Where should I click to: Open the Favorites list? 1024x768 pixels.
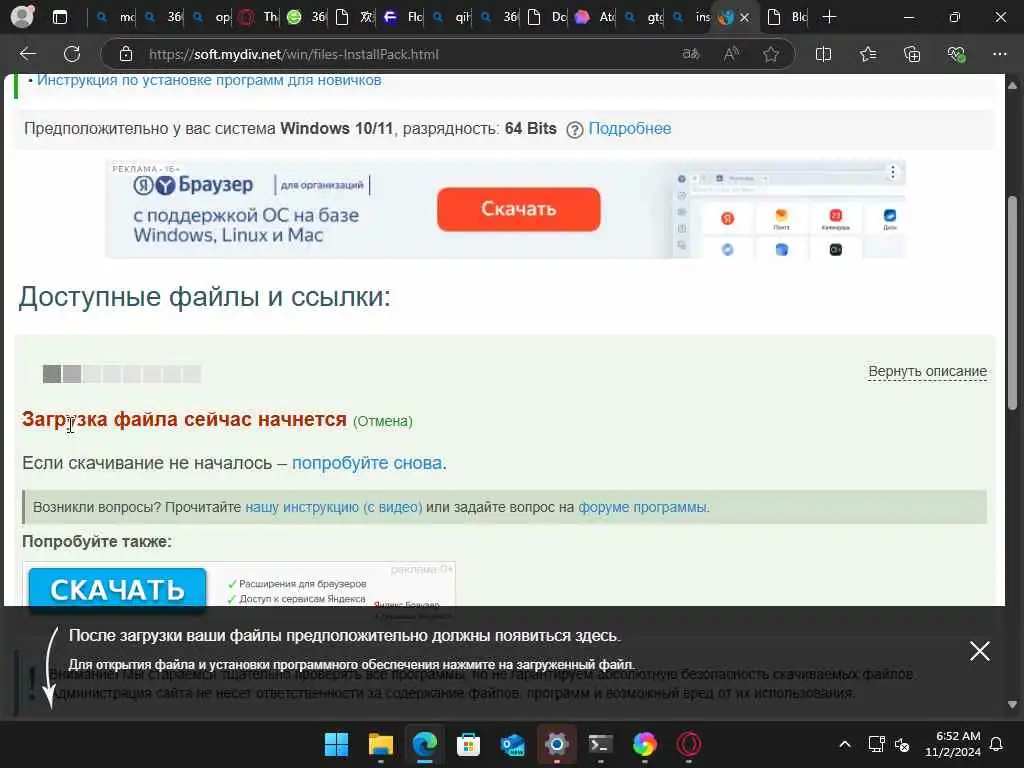(868, 54)
